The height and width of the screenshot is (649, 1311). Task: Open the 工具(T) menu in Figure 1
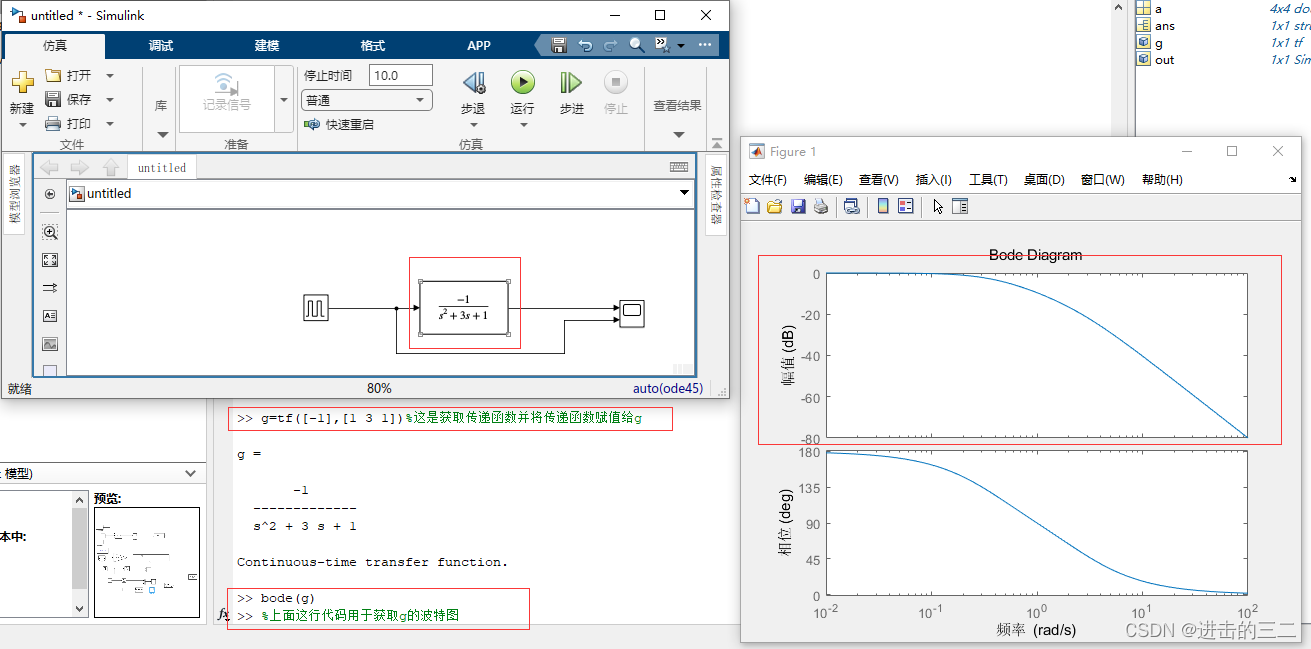pyautogui.click(x=988, y=179)
